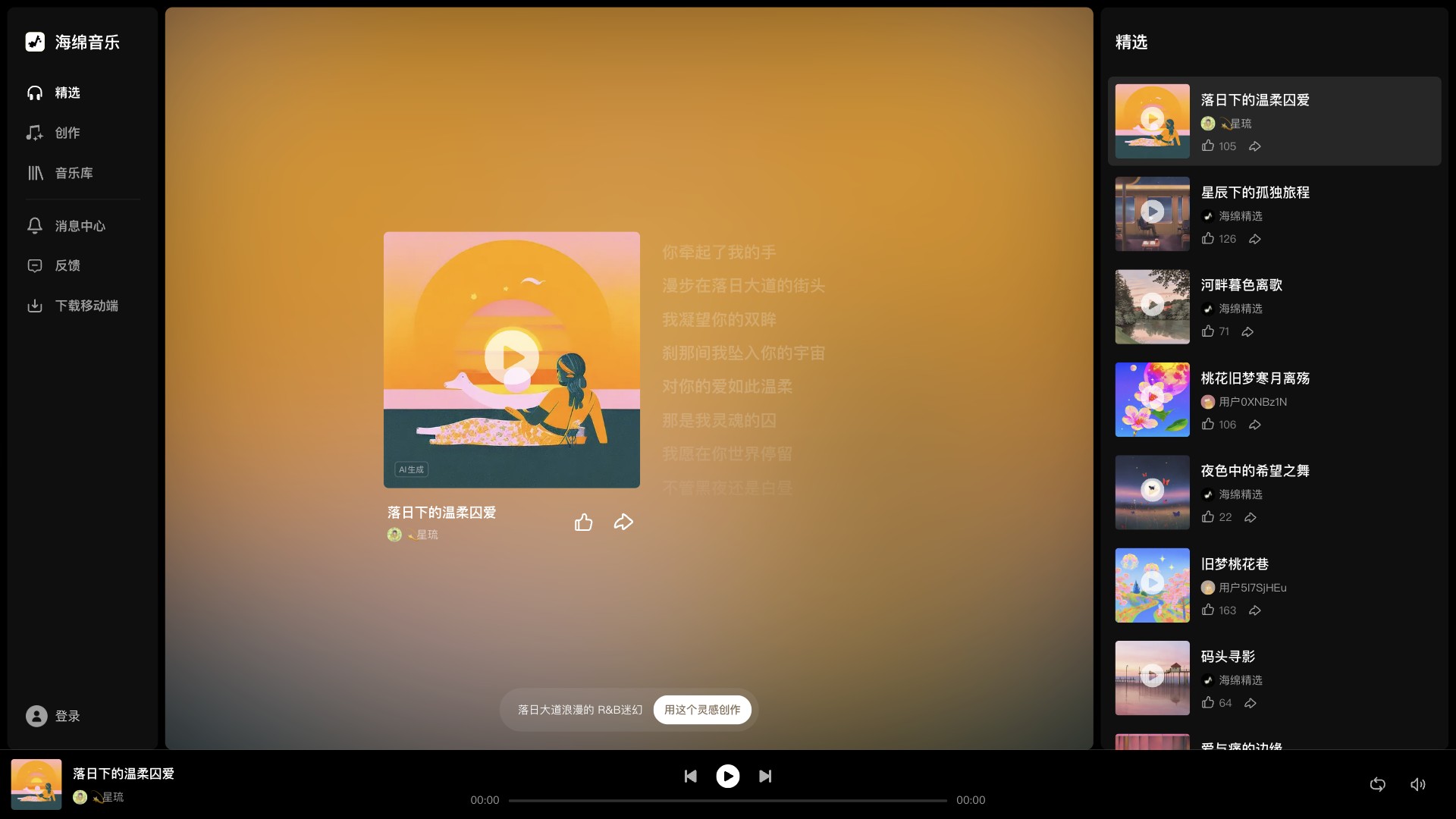Go to the previous track

point(691,776)
